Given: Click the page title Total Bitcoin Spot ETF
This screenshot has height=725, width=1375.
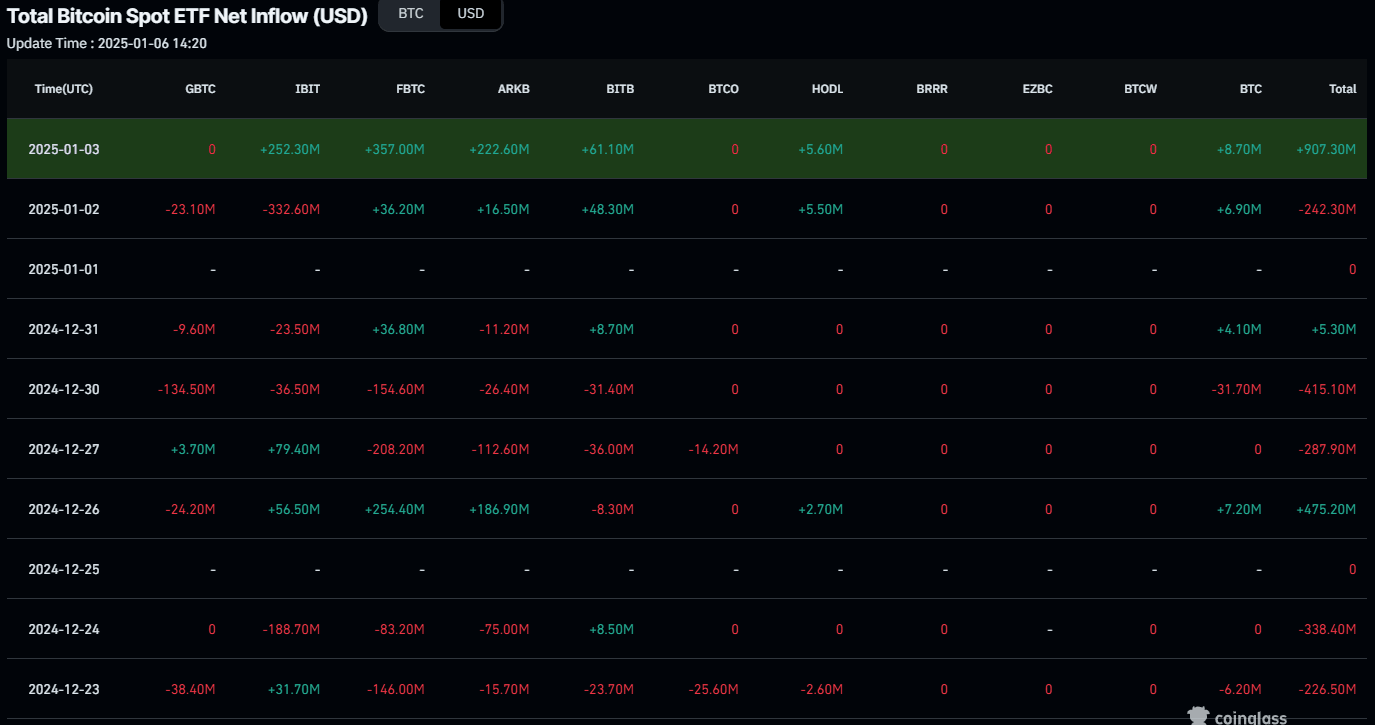Looking at the screenshot, I should click(x=187, y=16).
